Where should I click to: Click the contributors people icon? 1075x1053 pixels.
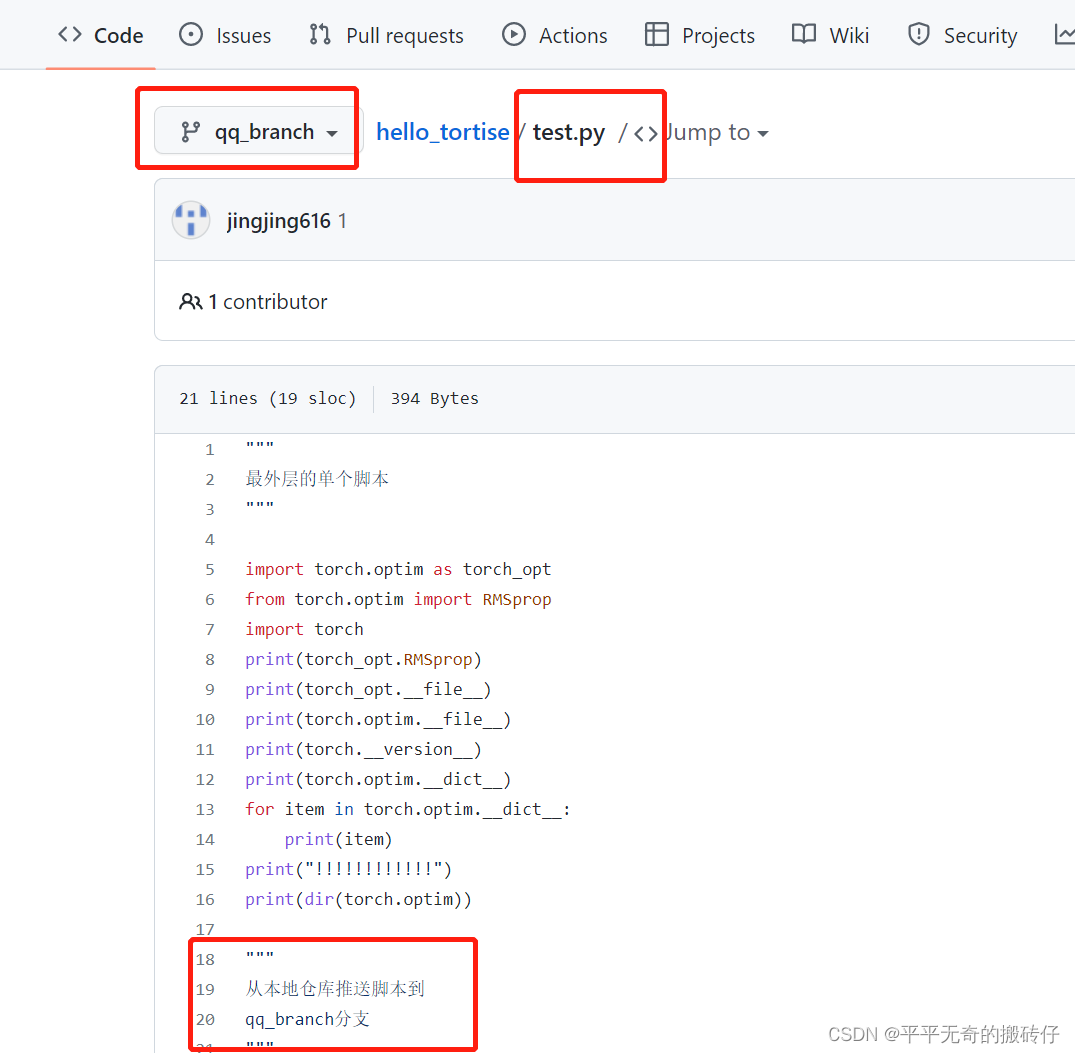click(191, 302)
